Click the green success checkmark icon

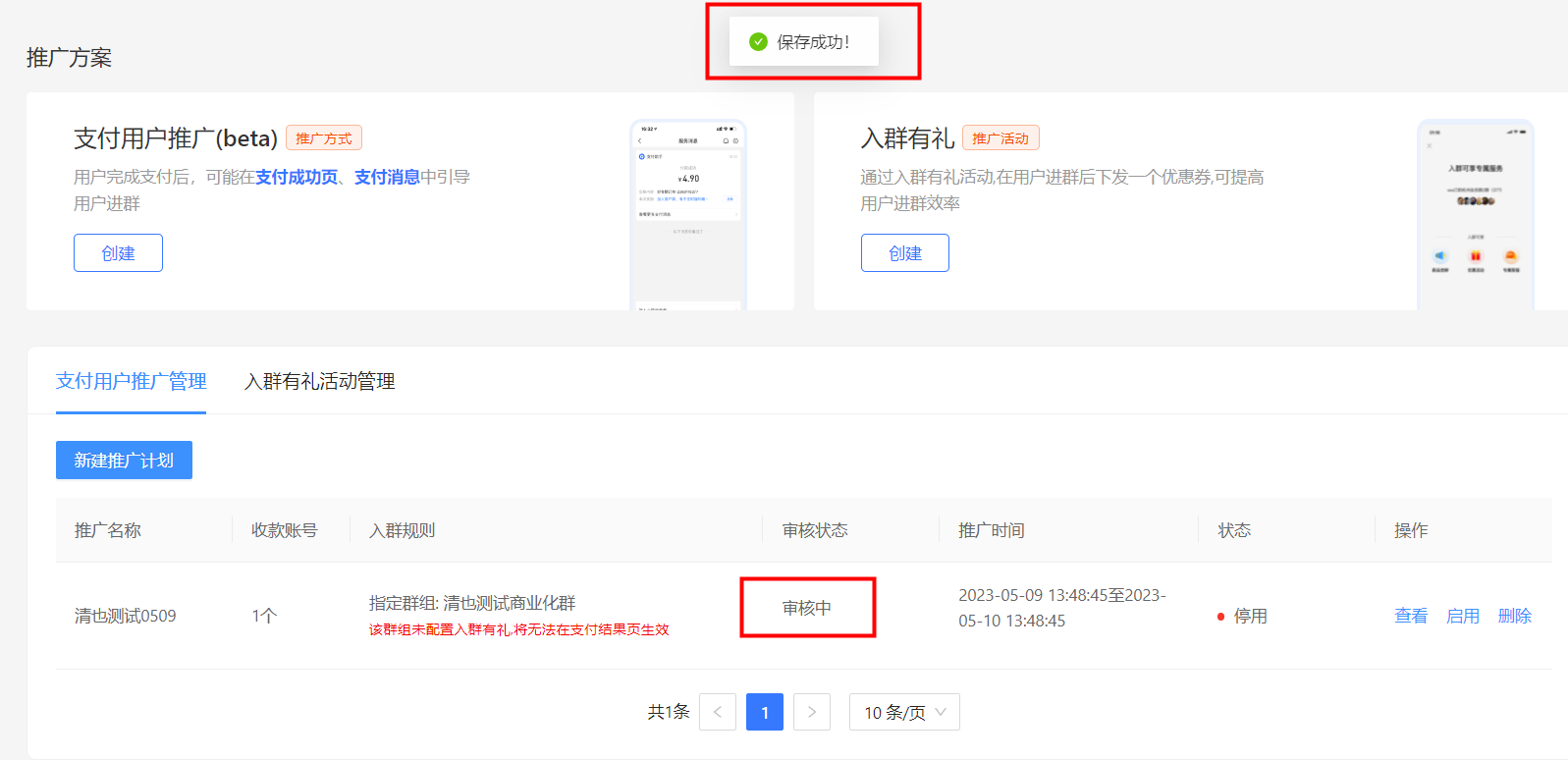click(x=758, y=41)
